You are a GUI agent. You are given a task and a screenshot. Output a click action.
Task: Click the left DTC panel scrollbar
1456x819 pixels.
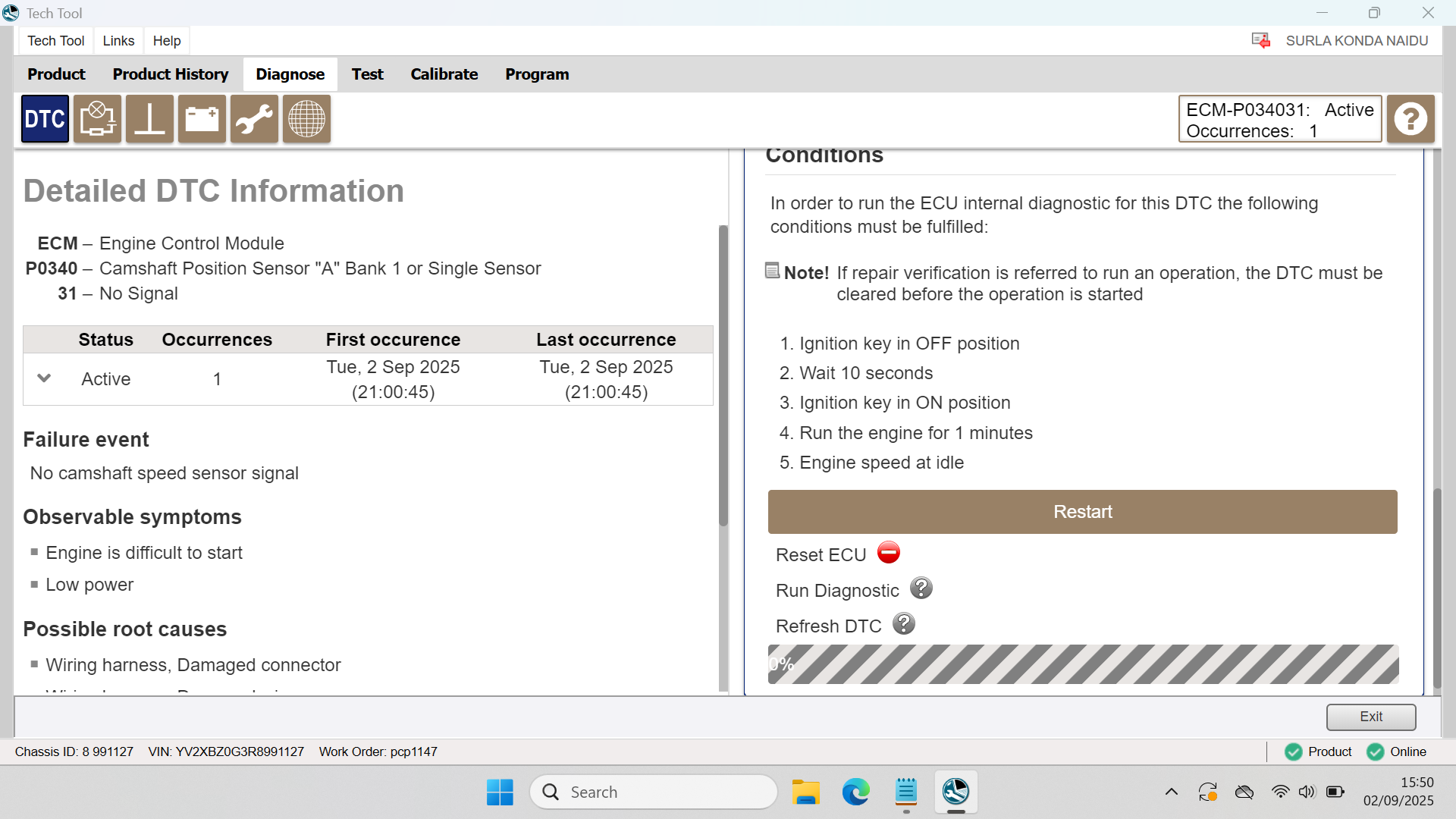(723, 375)
